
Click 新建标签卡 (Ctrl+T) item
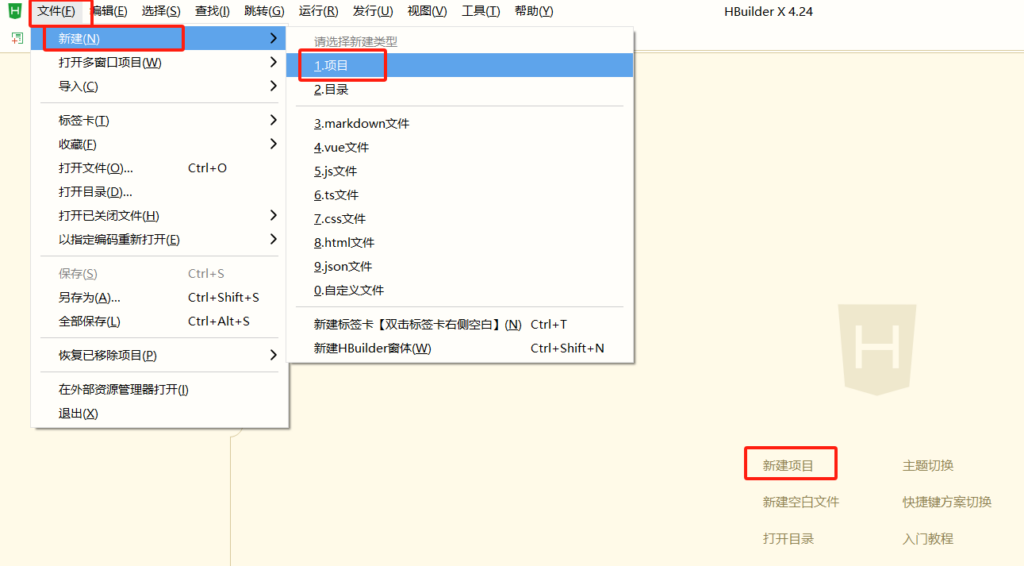click(x=460, y=324)
